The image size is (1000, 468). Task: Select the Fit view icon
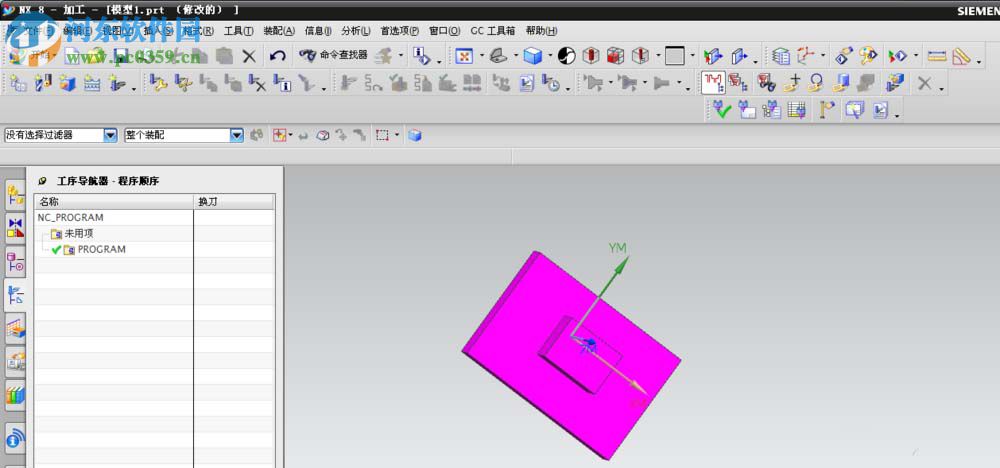tap(464, 56)
